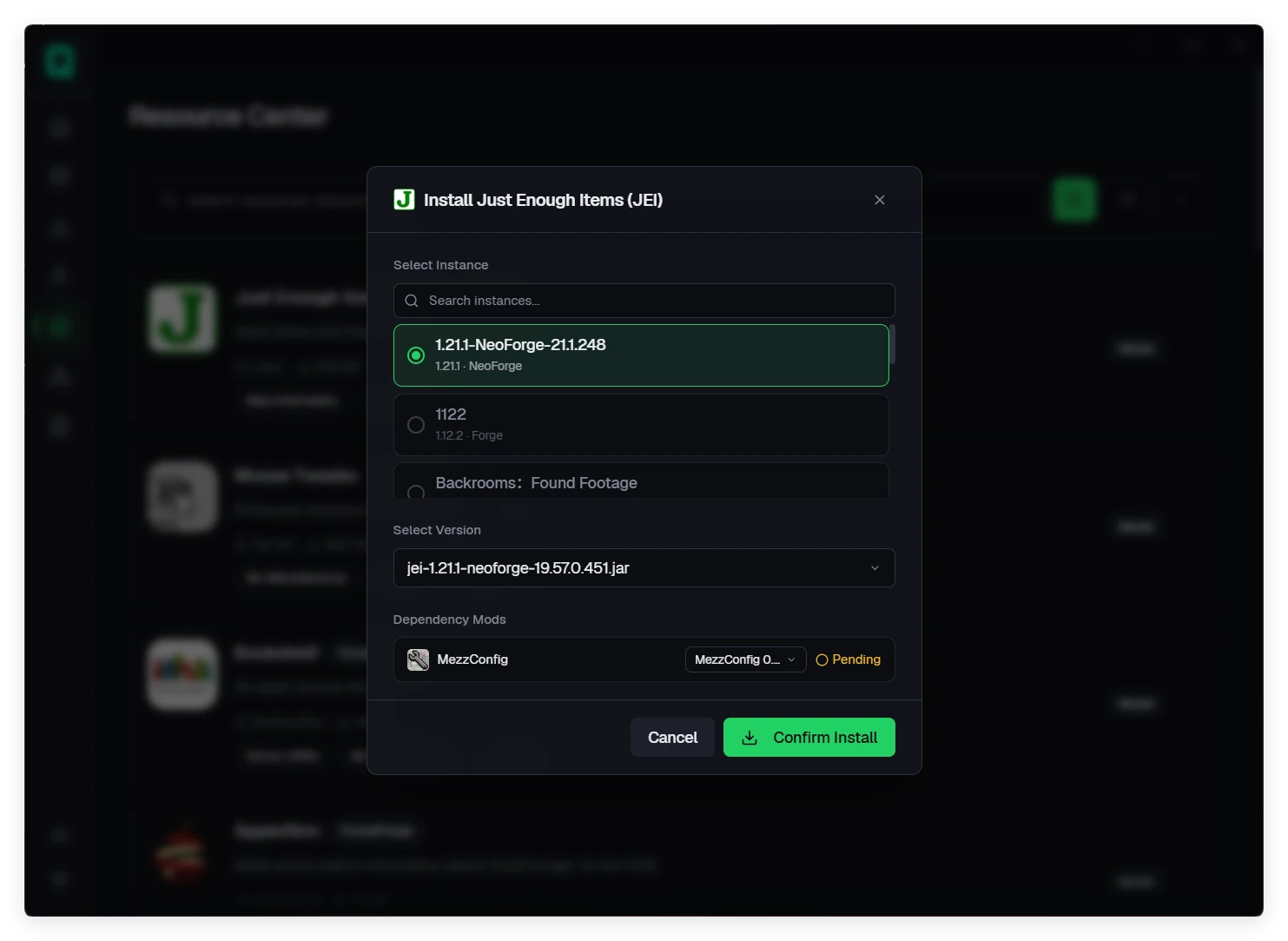The image size is (1288, 941).
Task: Cancel the JEI installation
Action: pyautogui.click(x=672, y=738)
